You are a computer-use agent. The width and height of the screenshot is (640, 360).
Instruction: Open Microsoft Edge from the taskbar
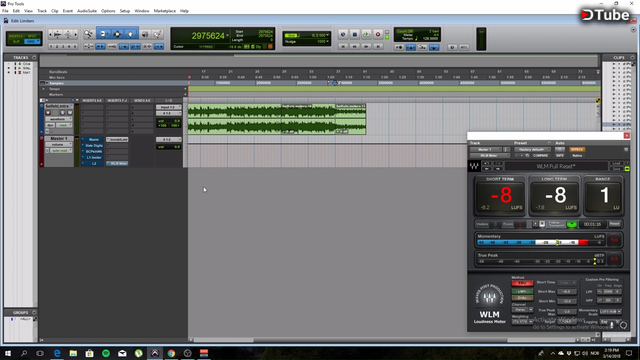57,353
